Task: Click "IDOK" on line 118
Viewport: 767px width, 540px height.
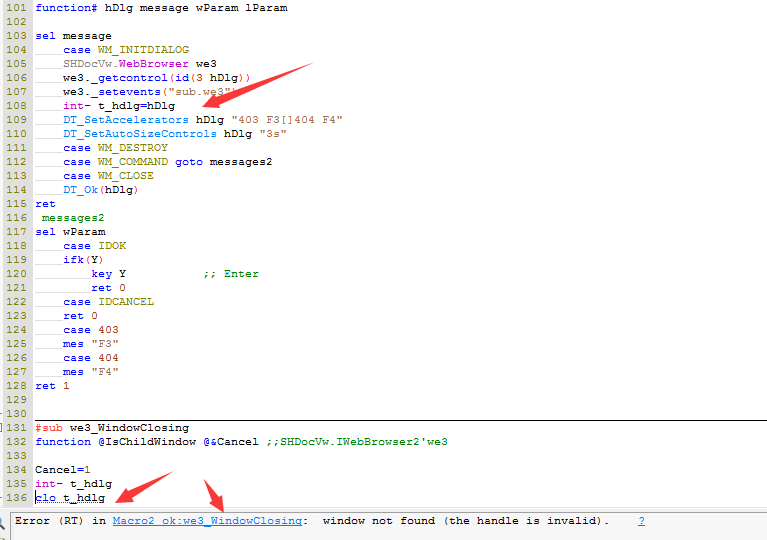Action: (112, 246)
